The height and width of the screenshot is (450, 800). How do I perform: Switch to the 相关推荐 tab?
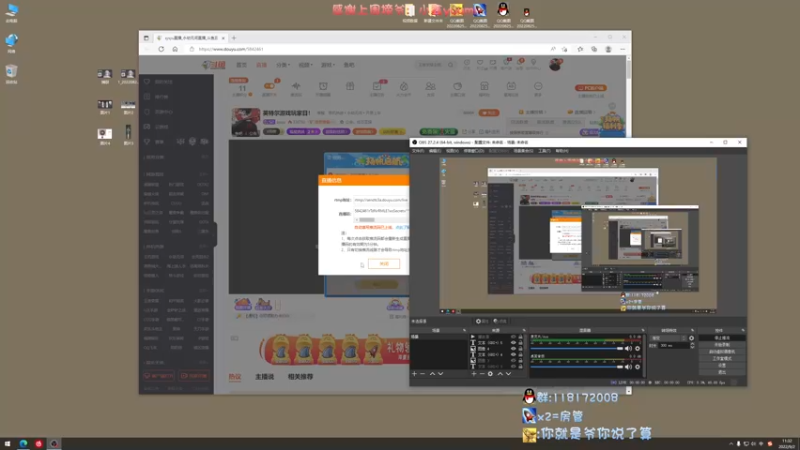301,377
